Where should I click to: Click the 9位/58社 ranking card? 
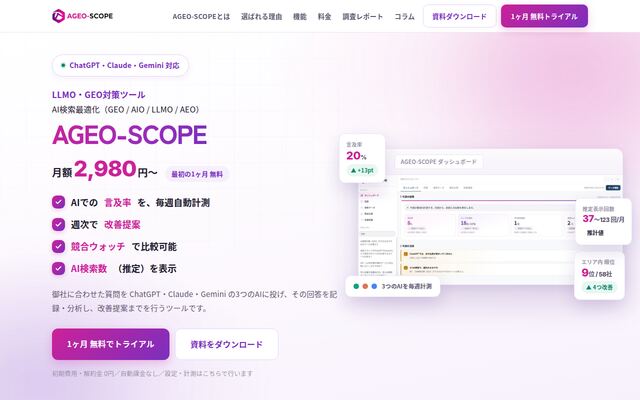coord(599,276)
